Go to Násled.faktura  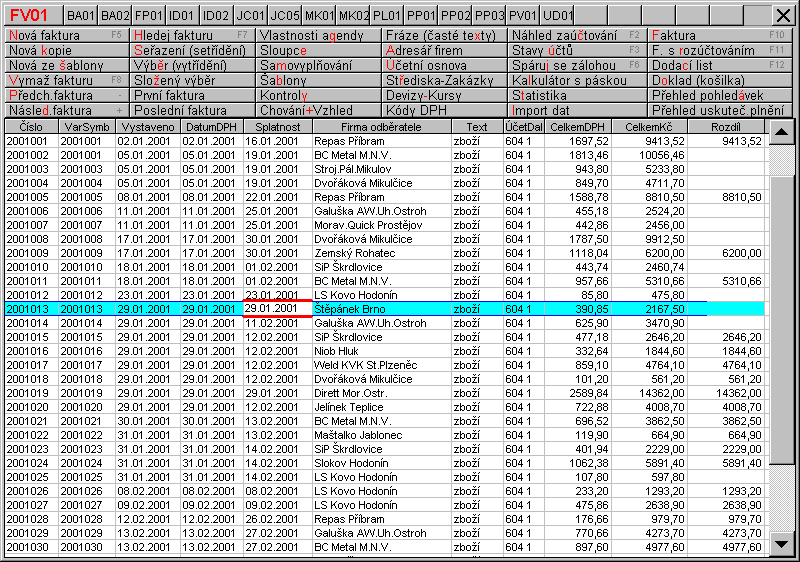click(66, 110)
